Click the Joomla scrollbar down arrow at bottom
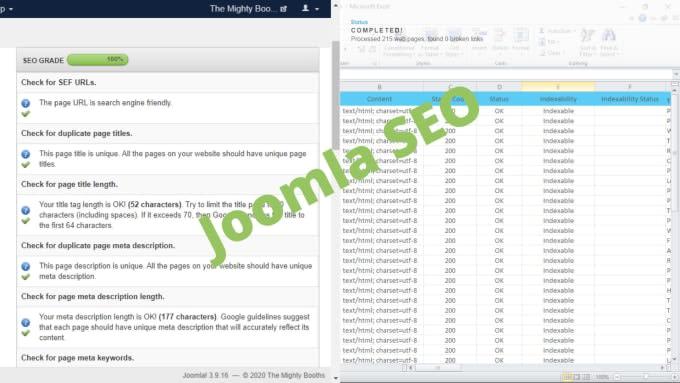Viewport: 680px width, 383px height. (336, 378)
